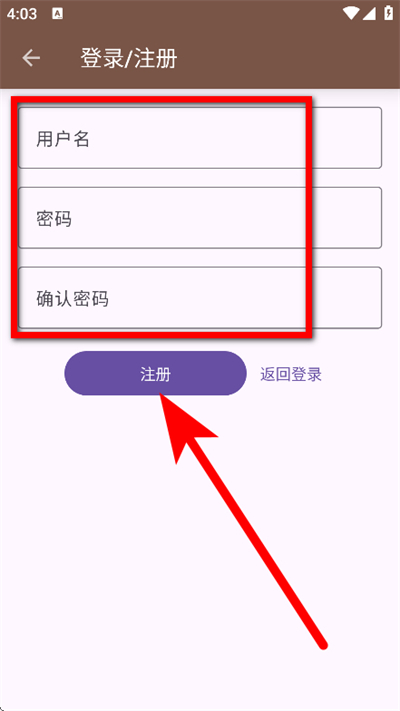
Task: Select the 用户名 placeholder text
Action: [63, 139]
